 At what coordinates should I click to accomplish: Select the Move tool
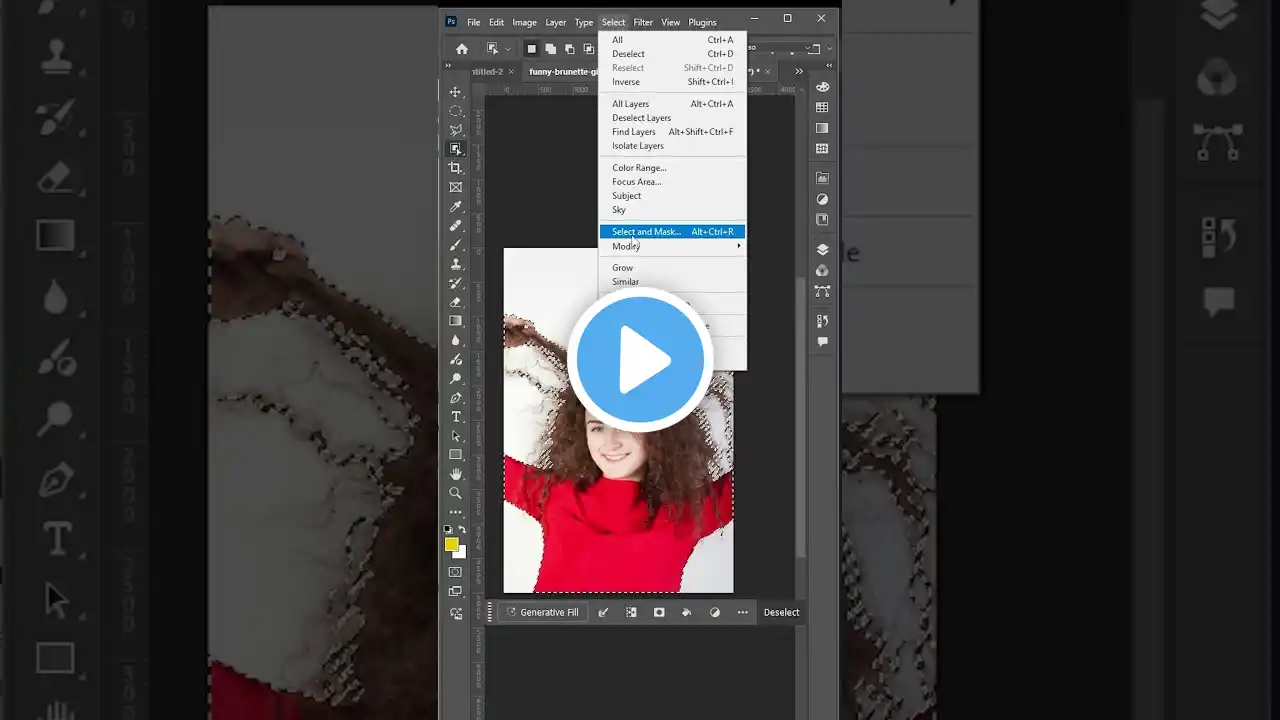pyautogui.click(x=456, y=92)
